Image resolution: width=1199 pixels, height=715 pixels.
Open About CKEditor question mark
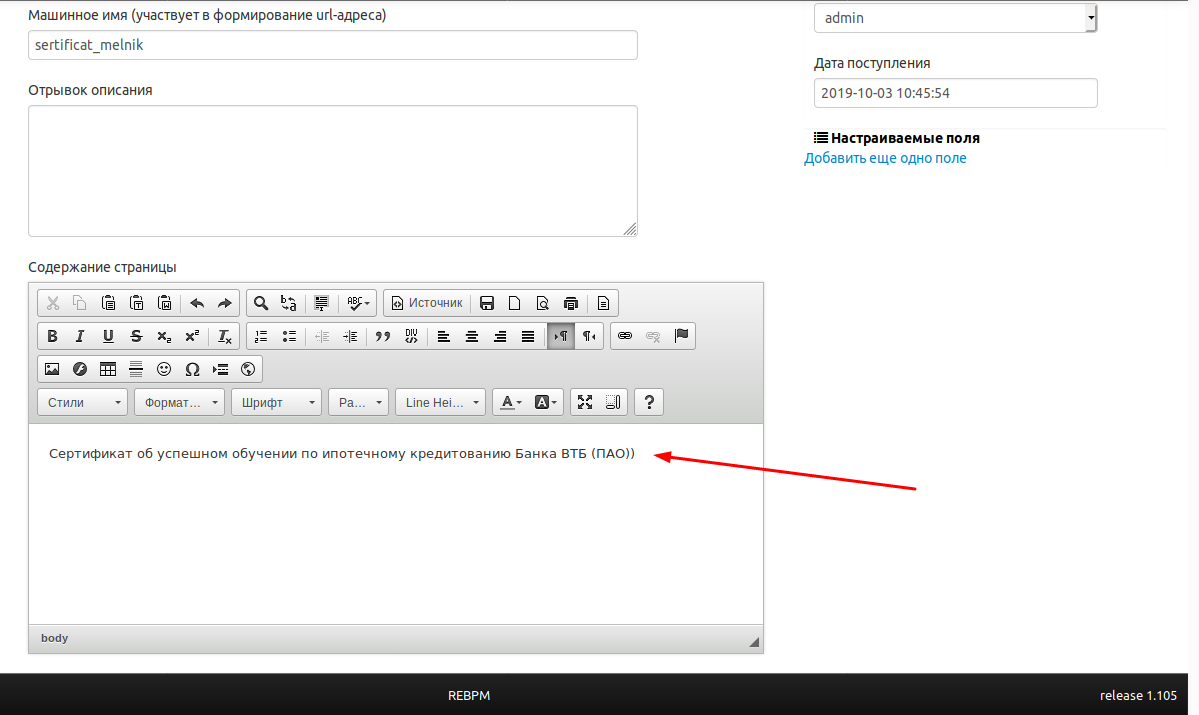pos(649,402)
